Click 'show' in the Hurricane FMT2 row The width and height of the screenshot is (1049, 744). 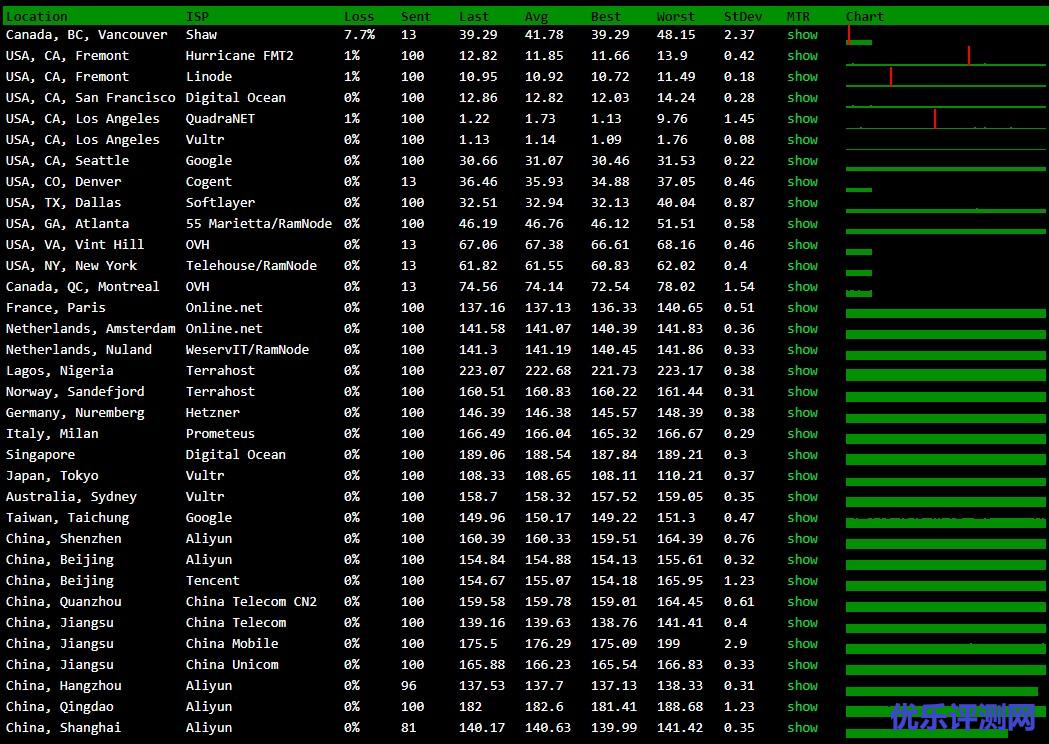point(802,56)
